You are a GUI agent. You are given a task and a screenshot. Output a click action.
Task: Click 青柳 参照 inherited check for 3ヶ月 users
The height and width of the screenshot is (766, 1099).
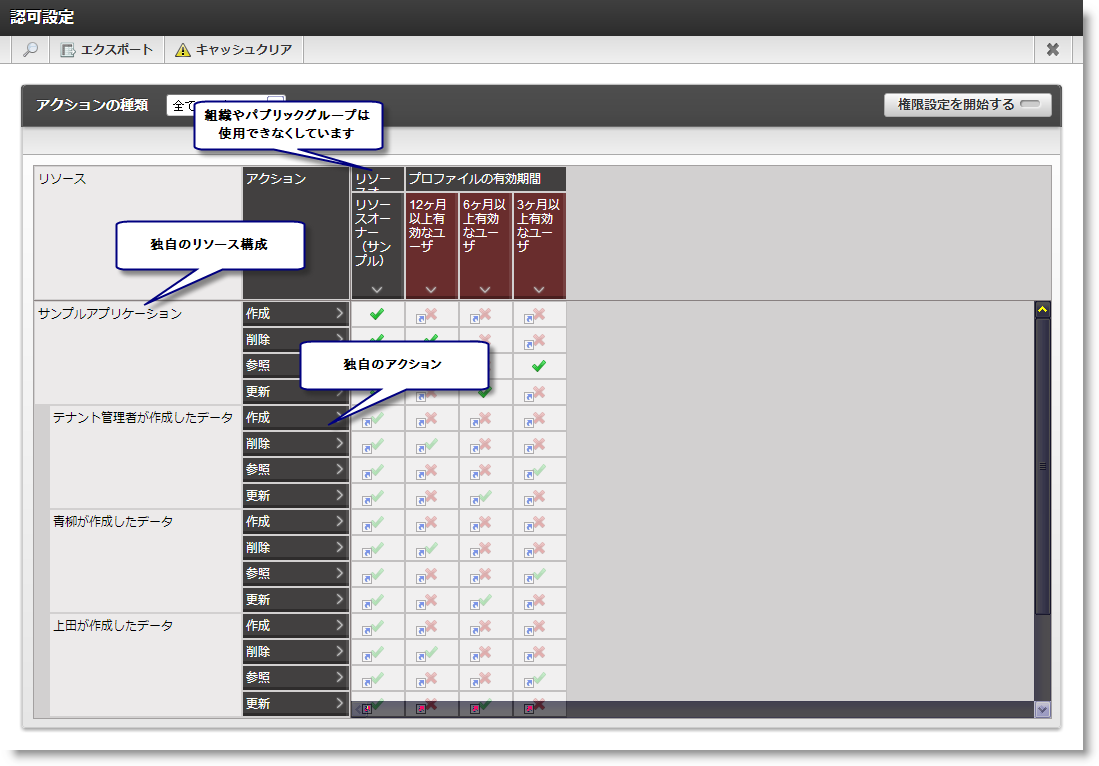[539, 574]
